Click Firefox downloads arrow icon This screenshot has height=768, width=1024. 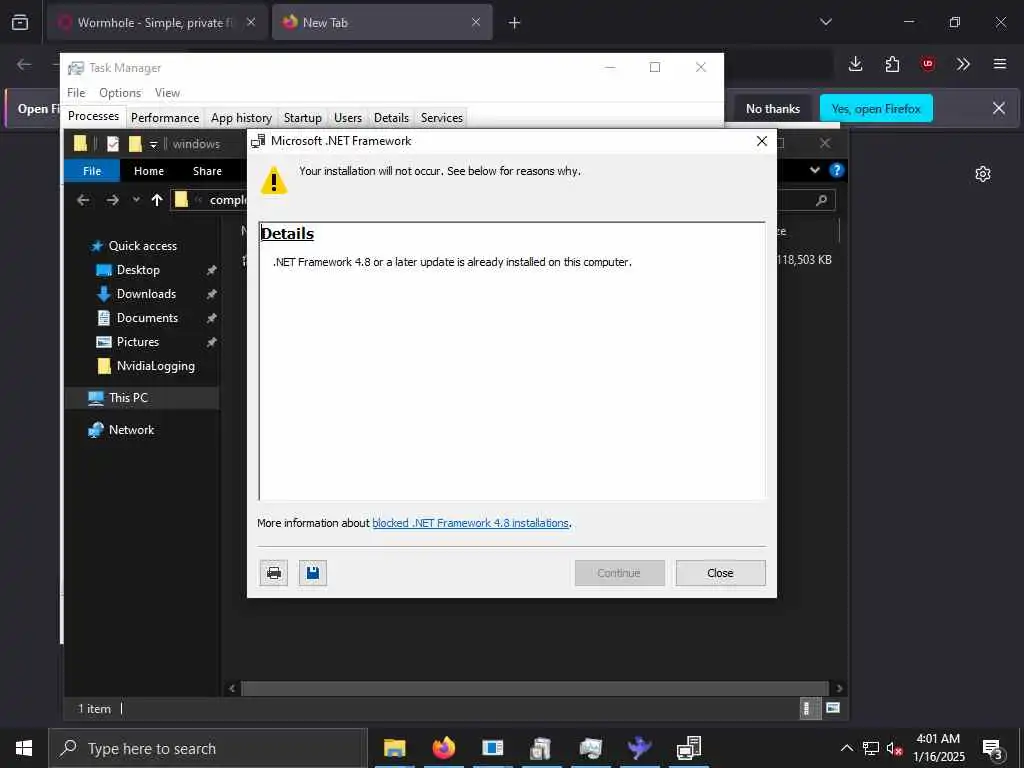[856, 64]
